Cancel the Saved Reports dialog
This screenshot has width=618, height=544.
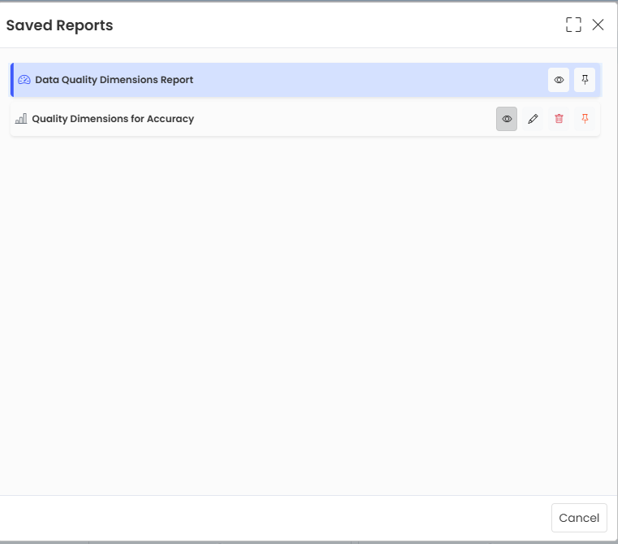(x=579, y=518)
